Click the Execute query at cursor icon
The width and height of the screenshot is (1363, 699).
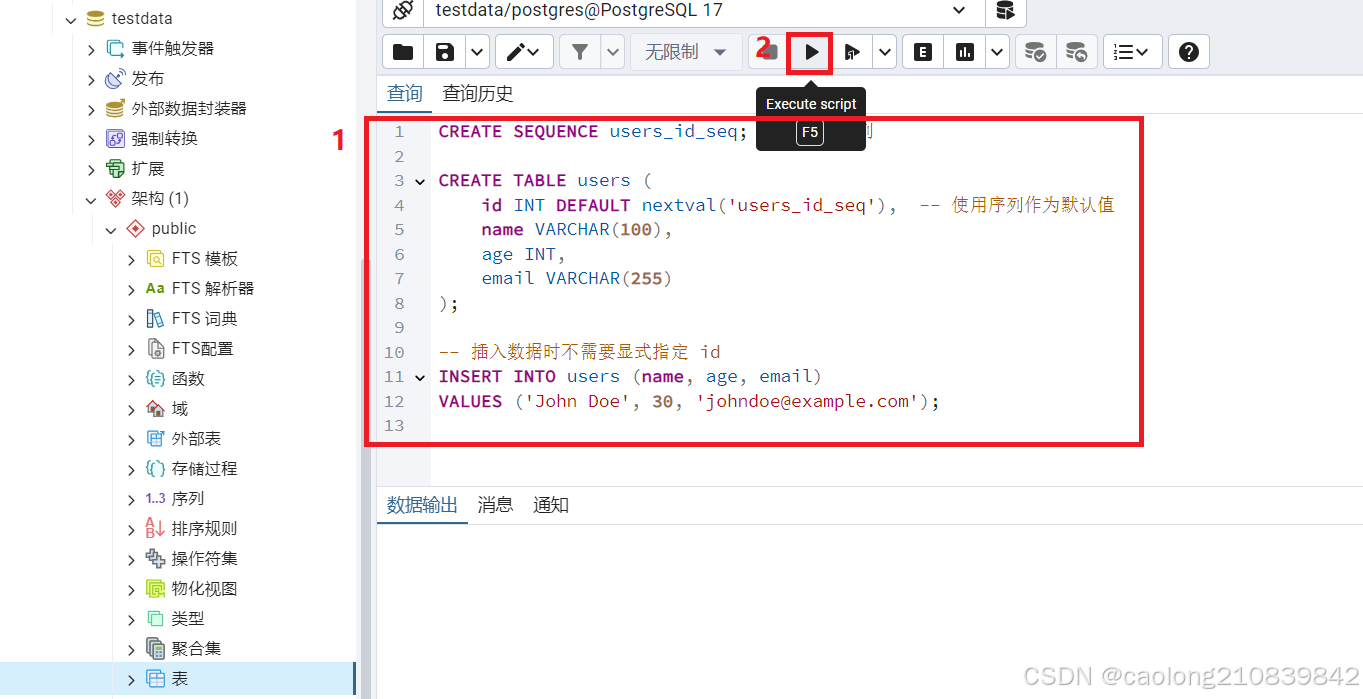(x=852, y=52)
